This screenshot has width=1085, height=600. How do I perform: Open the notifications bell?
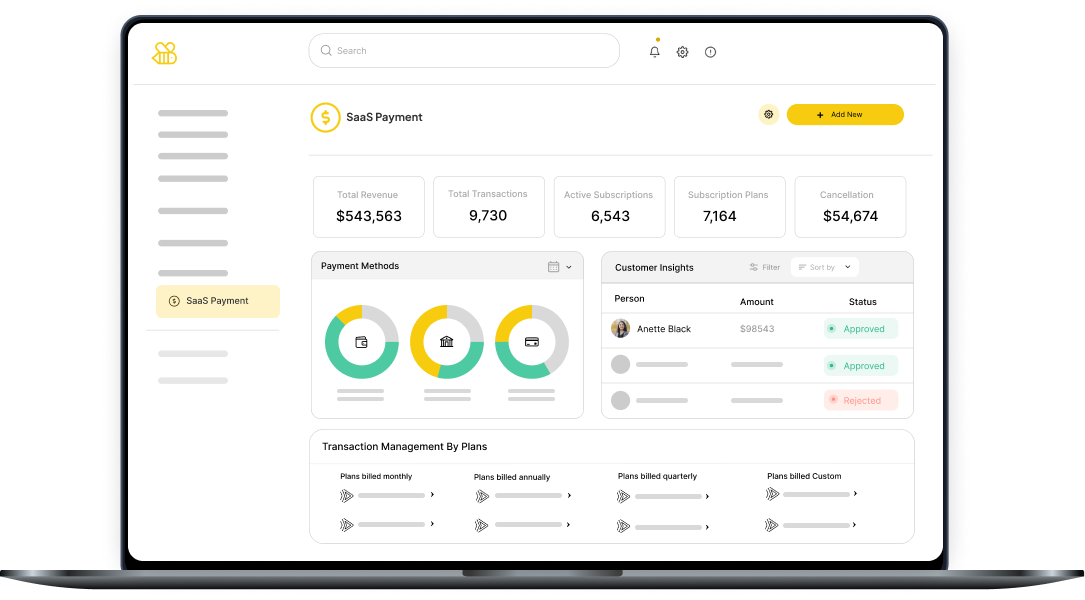(655, 52)
